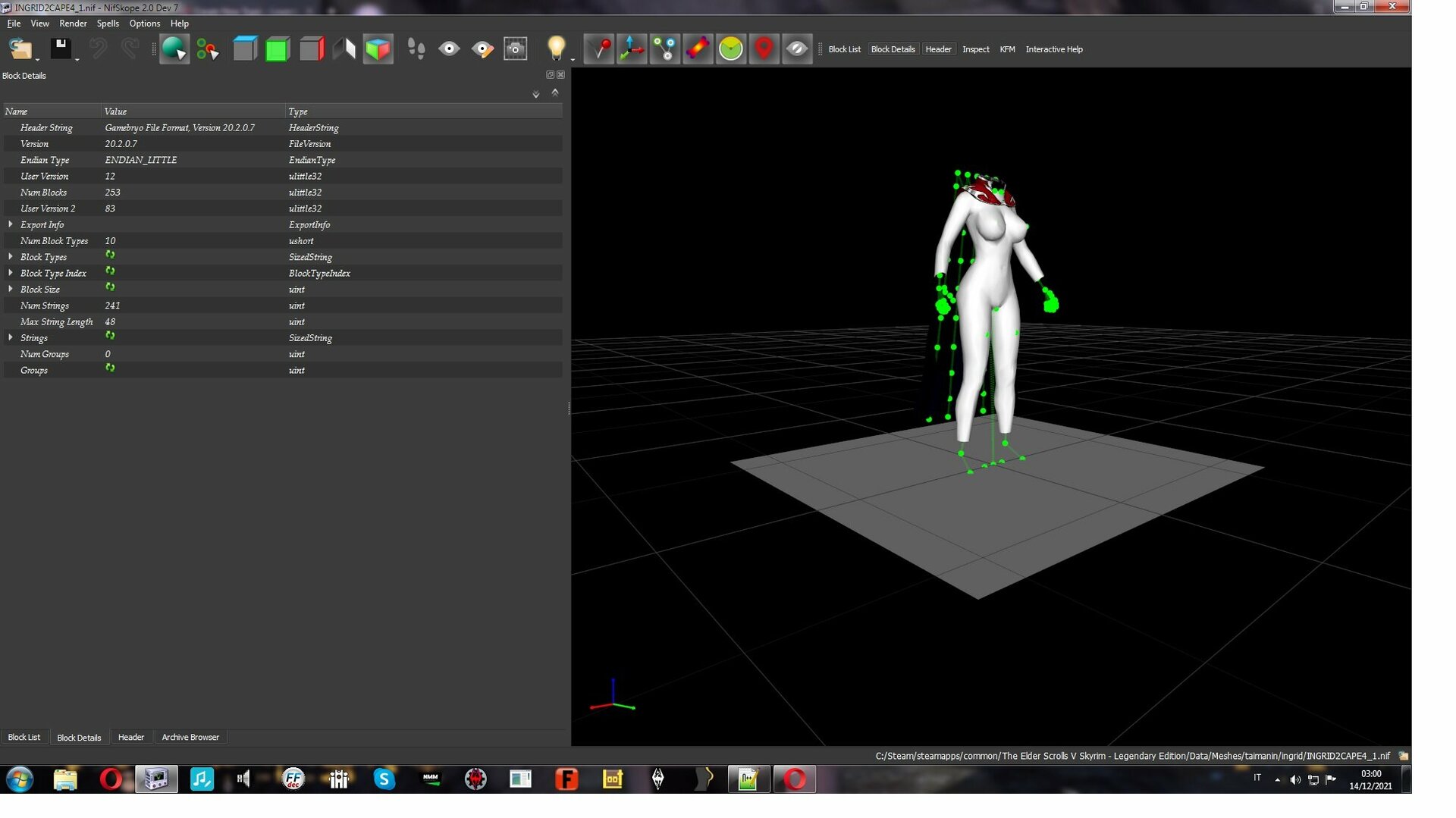Open the File menu
This screenshot has height=818, width=1456.
click(x=14, y=24)
